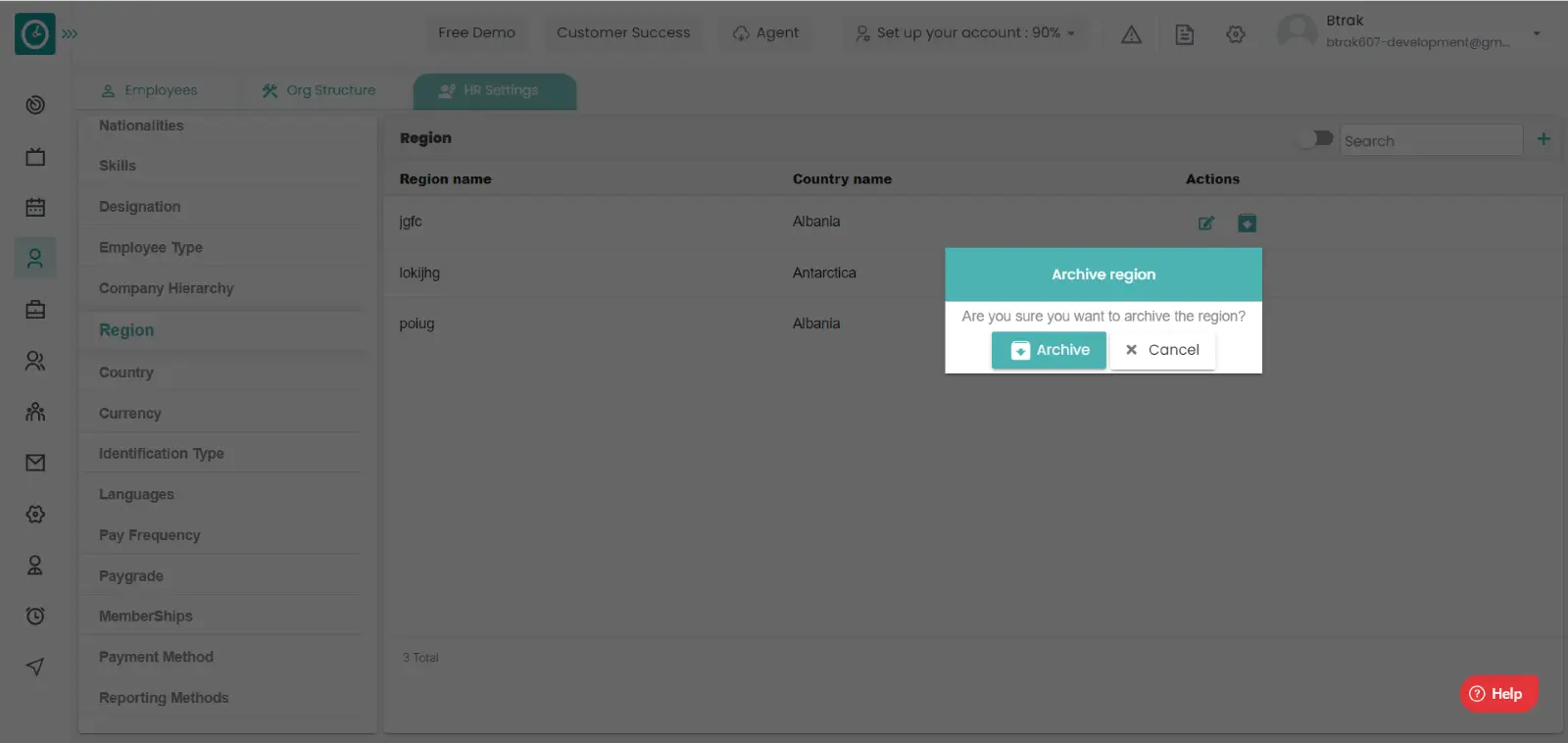
Task: Switch to the Employees tab
Action: (x=150, y=90)
